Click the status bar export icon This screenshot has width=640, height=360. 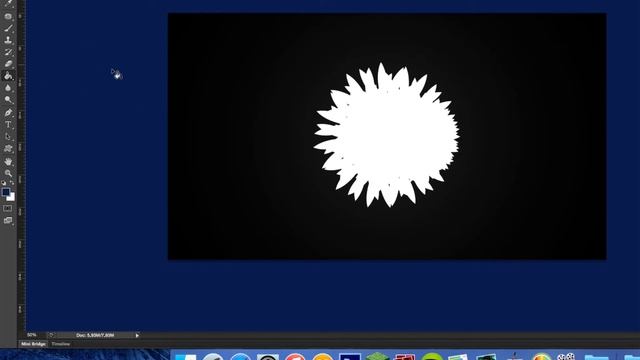[x=51, y=335]
